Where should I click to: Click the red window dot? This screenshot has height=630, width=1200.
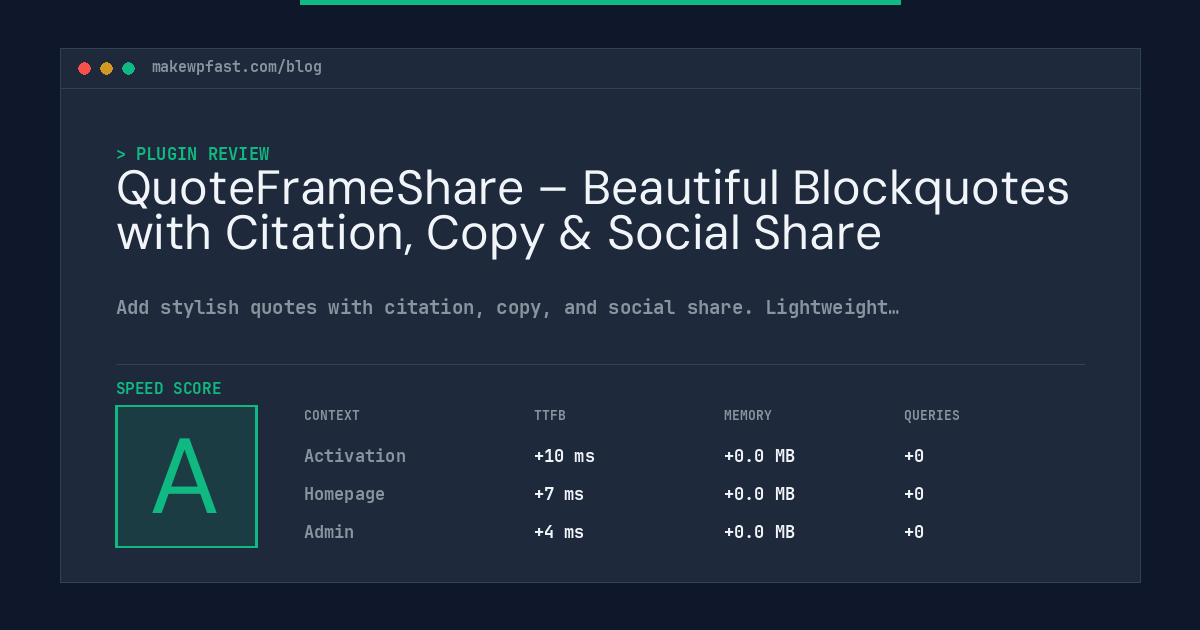[x=84, y=68]
